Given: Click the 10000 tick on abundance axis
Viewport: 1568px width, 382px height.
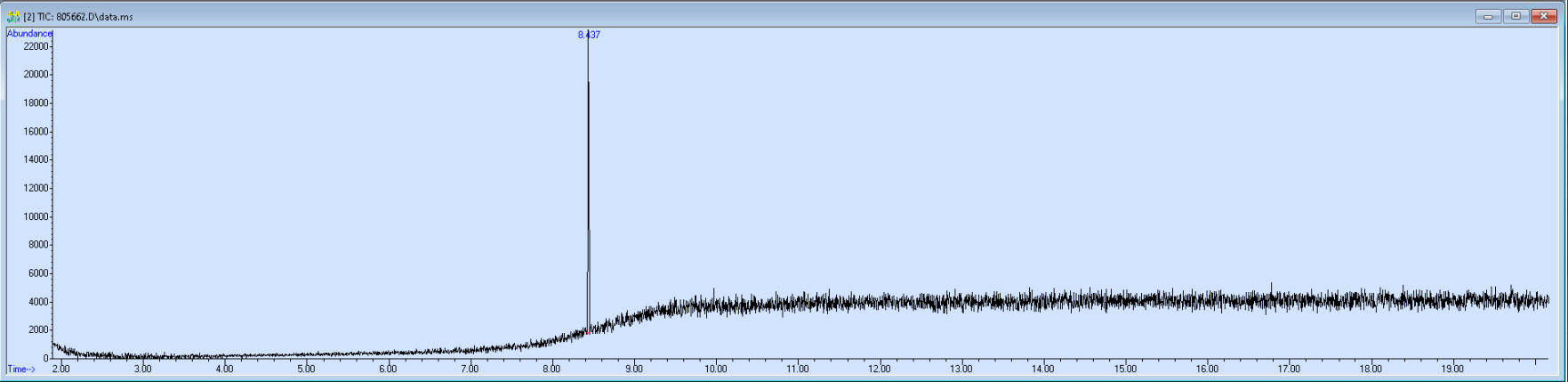Looking at the screenshot, I should tap(36, 216).
